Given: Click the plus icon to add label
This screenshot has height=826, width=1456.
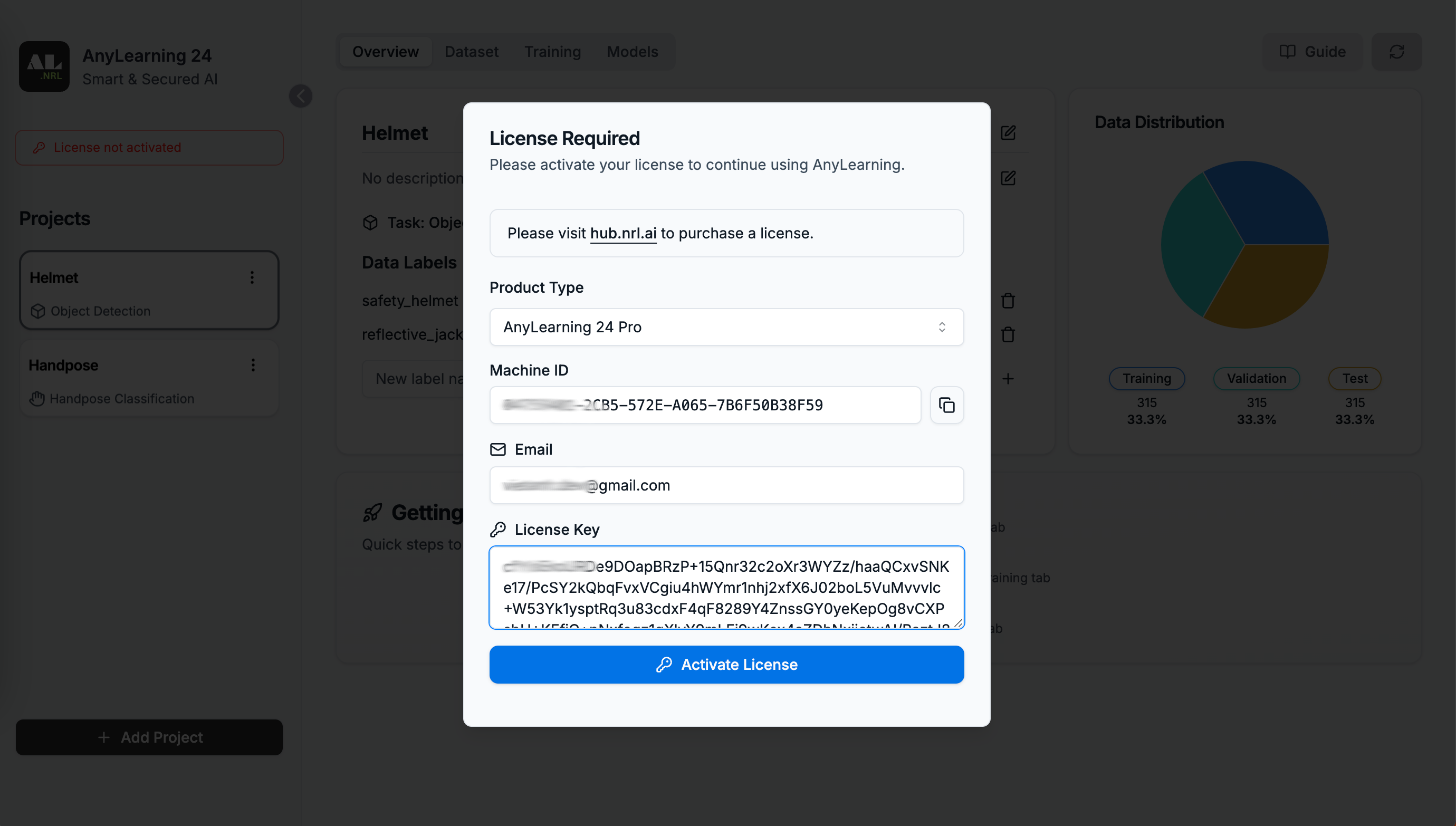Looking at the screenshot, I should pos(1008,379).
